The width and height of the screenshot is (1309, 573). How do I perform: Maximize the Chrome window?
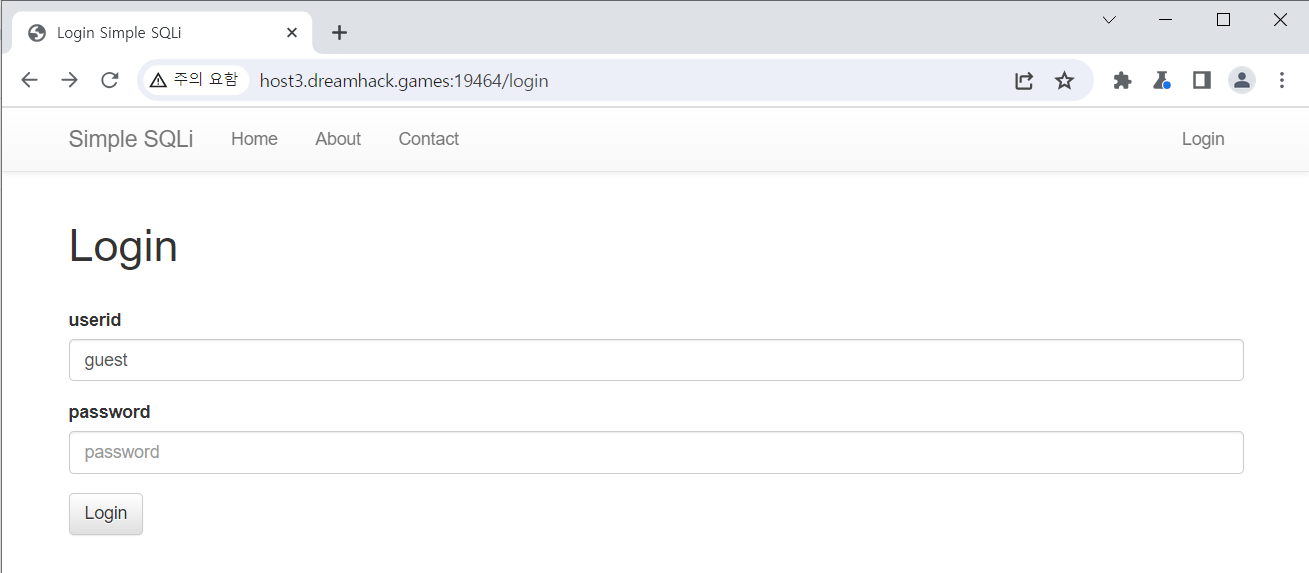coord(1223,20)
